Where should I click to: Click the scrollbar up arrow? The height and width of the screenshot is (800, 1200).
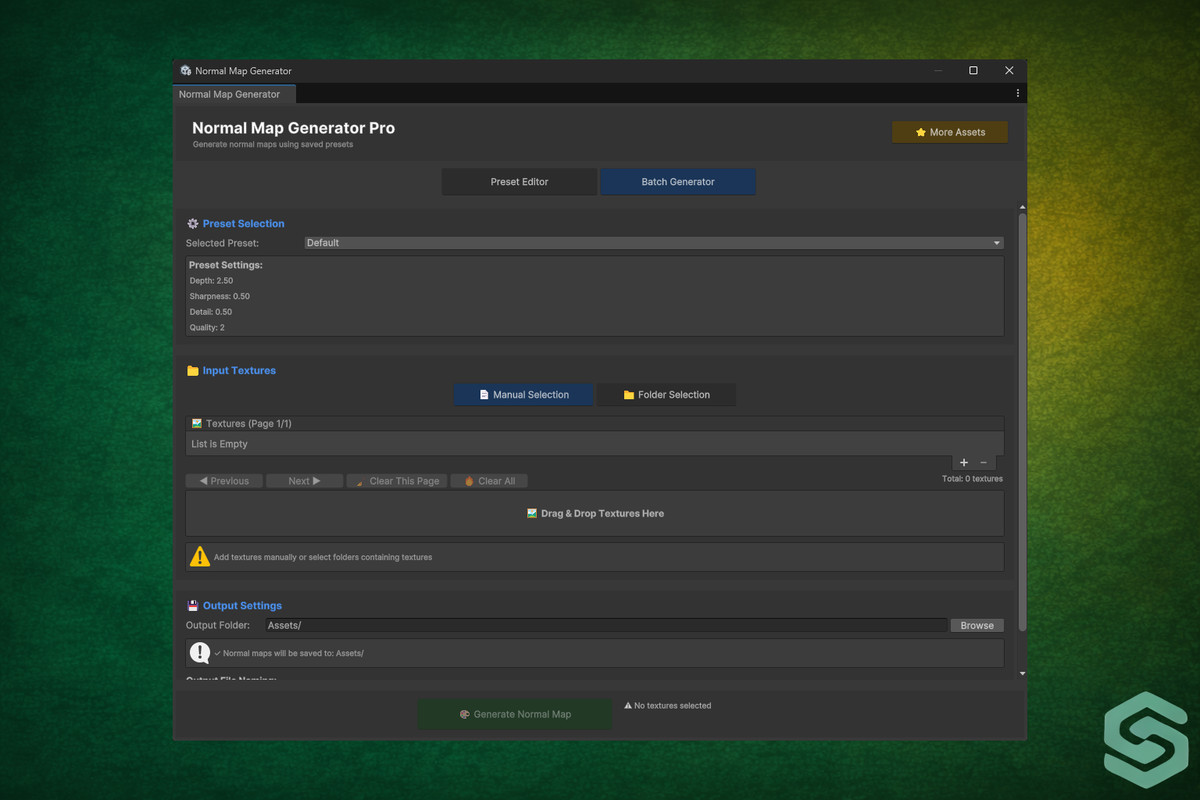[x=1021, y=208]
